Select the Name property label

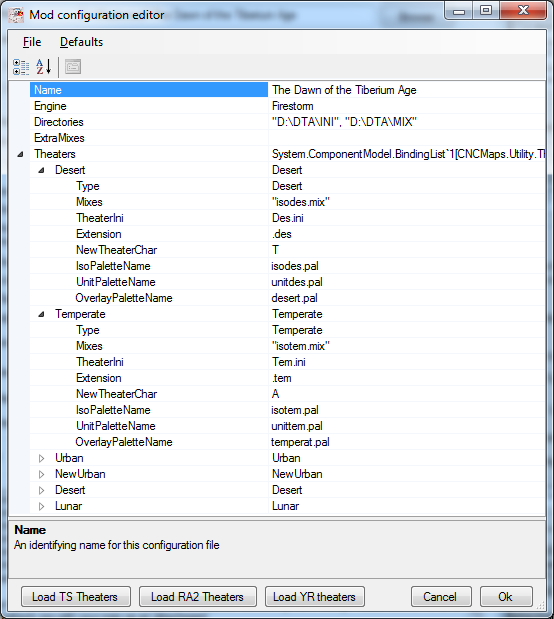tap(149, 90)
